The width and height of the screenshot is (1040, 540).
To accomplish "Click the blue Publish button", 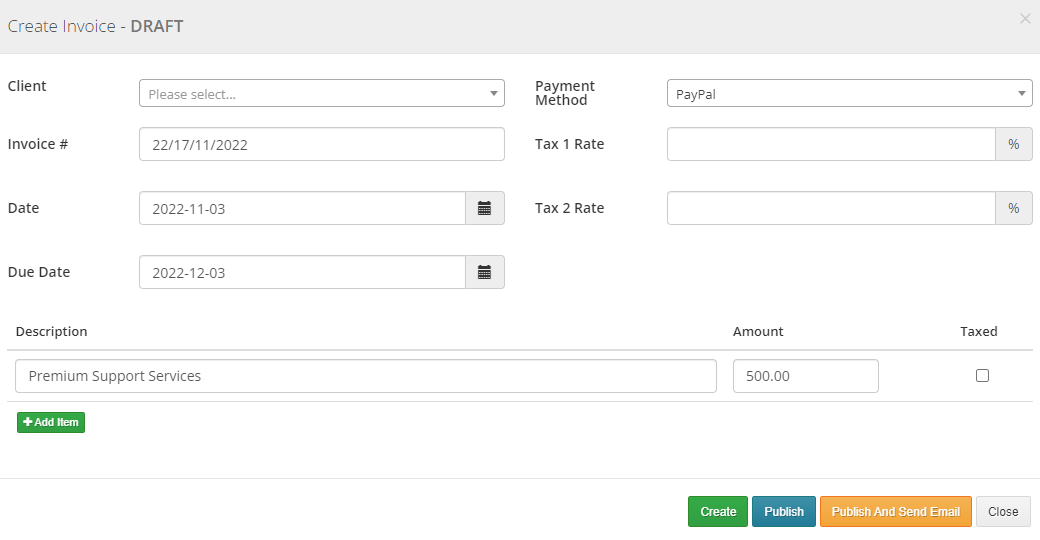I will [784, 511].
